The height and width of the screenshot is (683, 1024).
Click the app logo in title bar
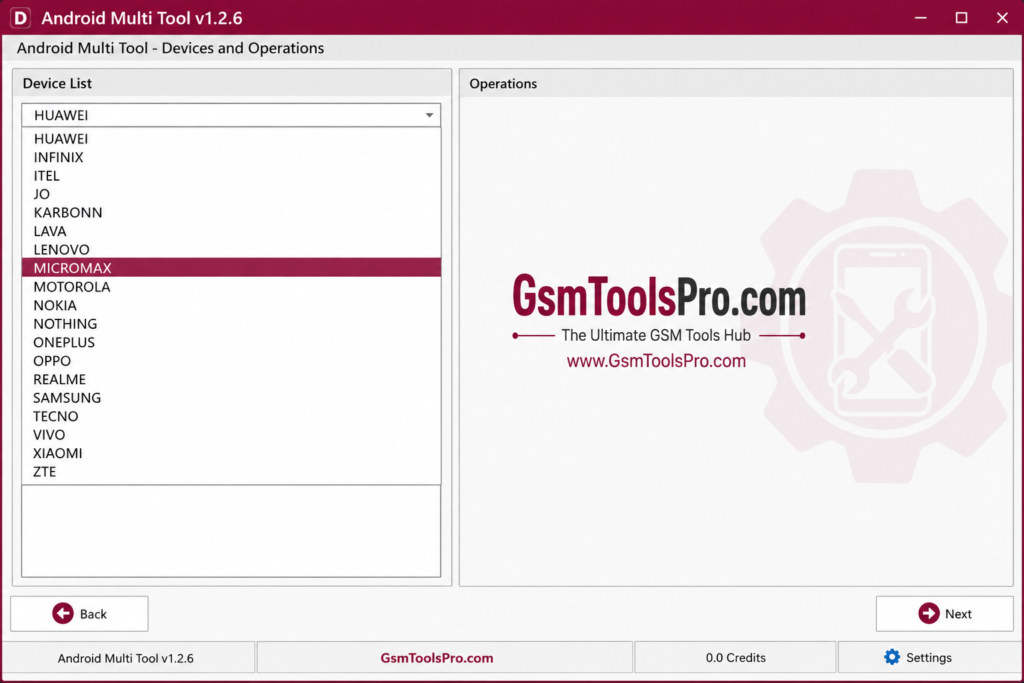(x=20, y=18)
